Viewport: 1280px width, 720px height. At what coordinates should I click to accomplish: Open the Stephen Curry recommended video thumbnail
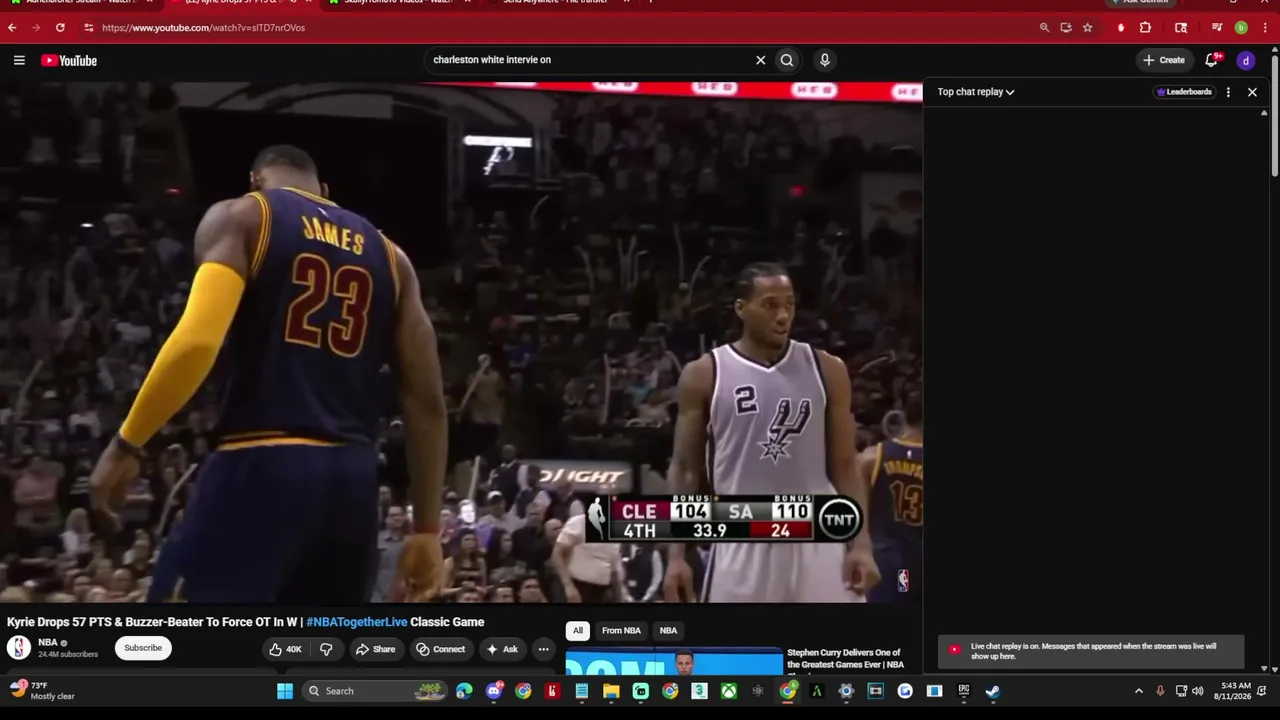click(674, 662)
